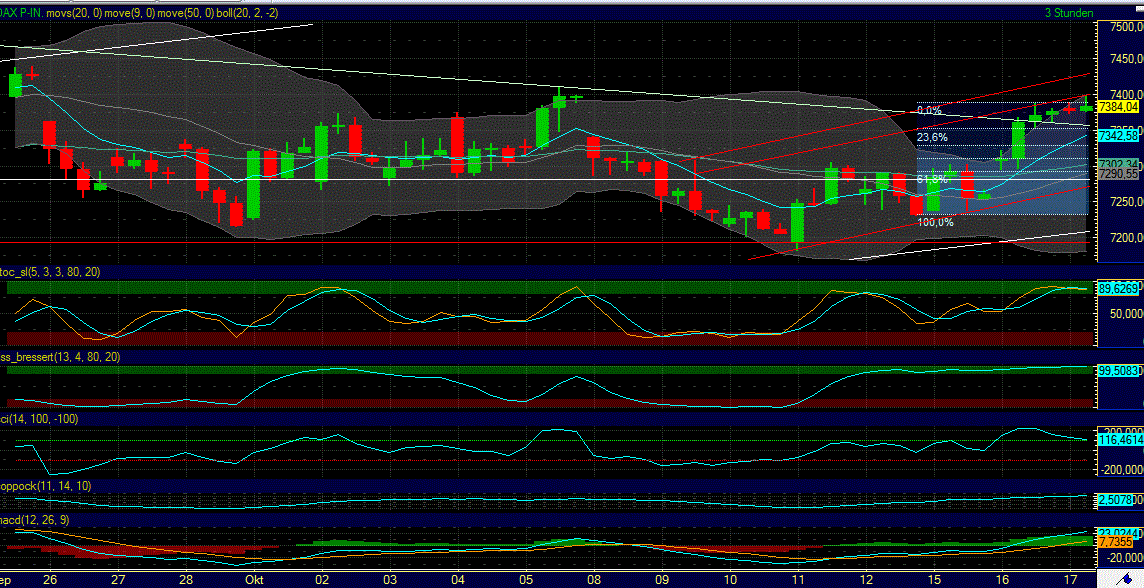Select the macd(12, 26, 9) pane label
Viewport: 1144px width, 588px height.
pos(33,521)
